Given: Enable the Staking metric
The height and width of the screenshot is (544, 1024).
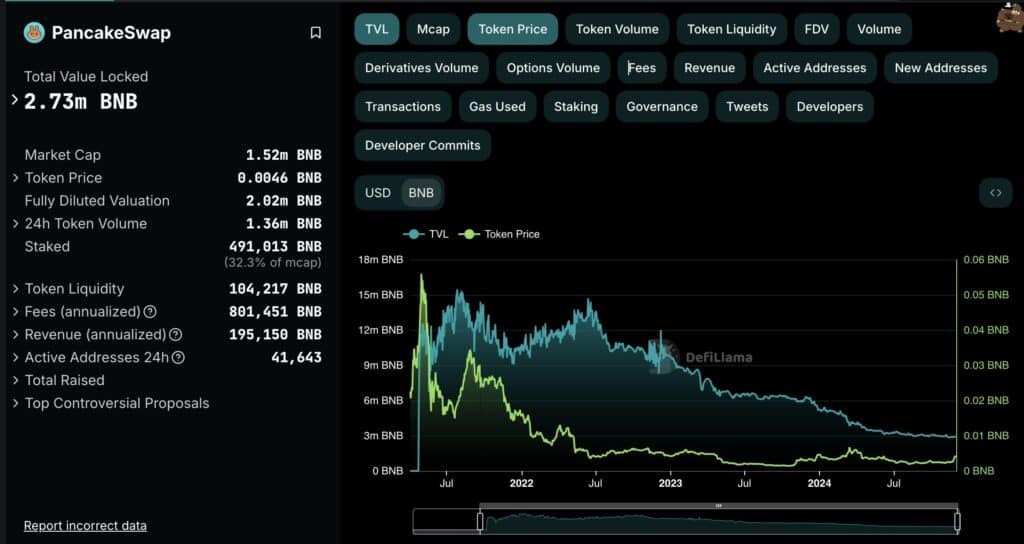Looking at the screenshot, I should click(576, 106).
